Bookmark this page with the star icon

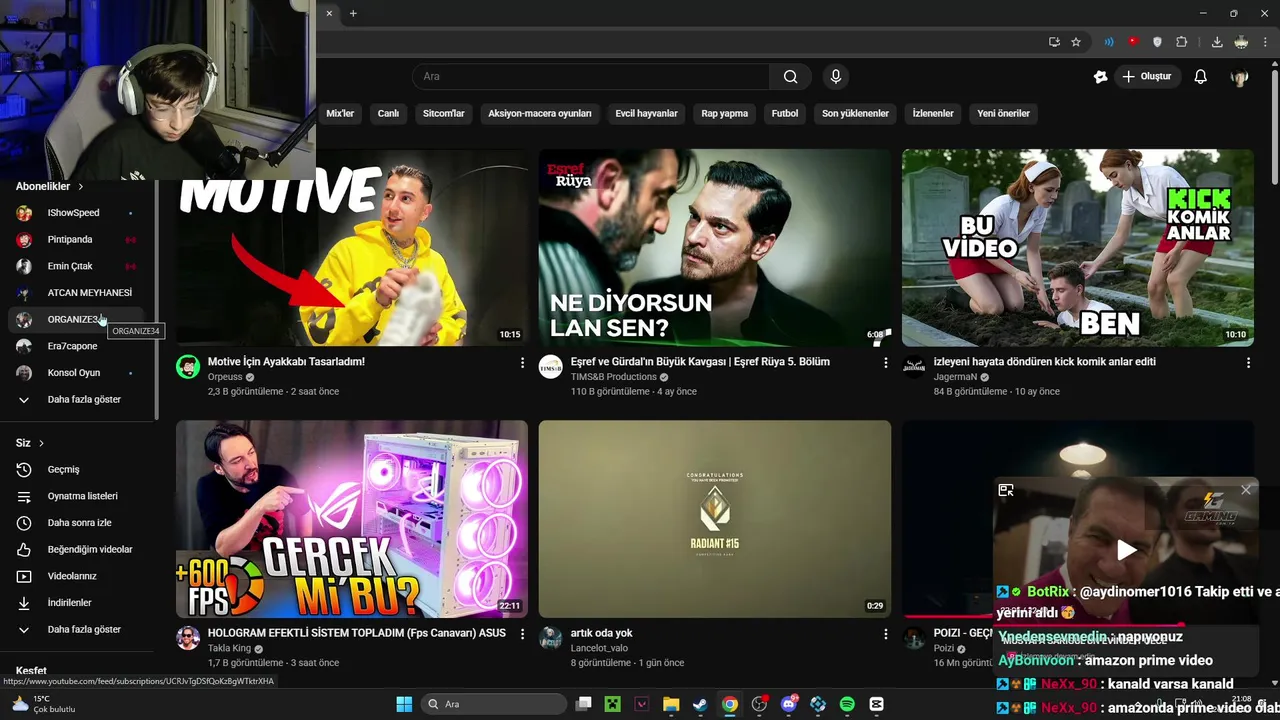1076,42
